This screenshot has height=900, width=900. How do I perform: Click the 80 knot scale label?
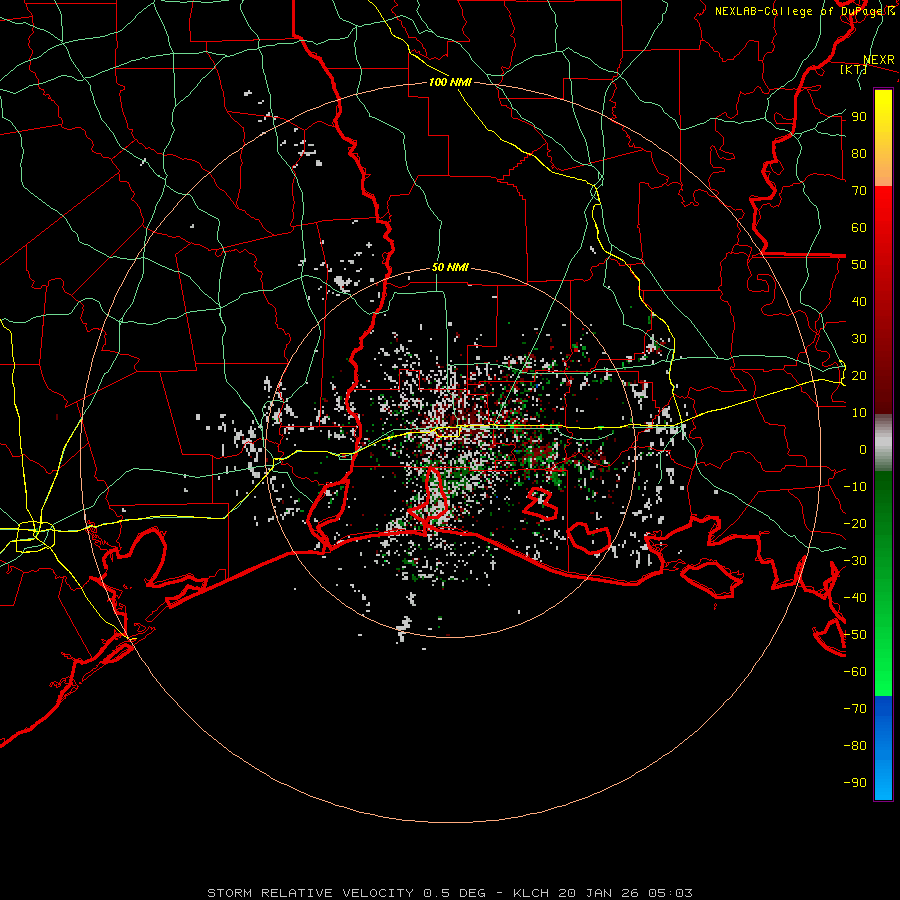pos(859,153)
